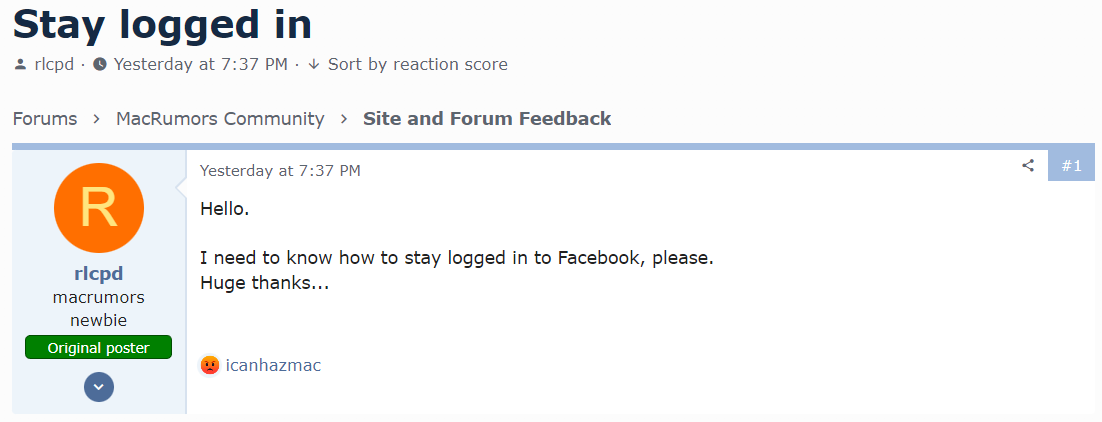Click the chevron after MacRumors Community breadcrumb
The width and height of the screenshot is (1102, 422).
point(344,119)
